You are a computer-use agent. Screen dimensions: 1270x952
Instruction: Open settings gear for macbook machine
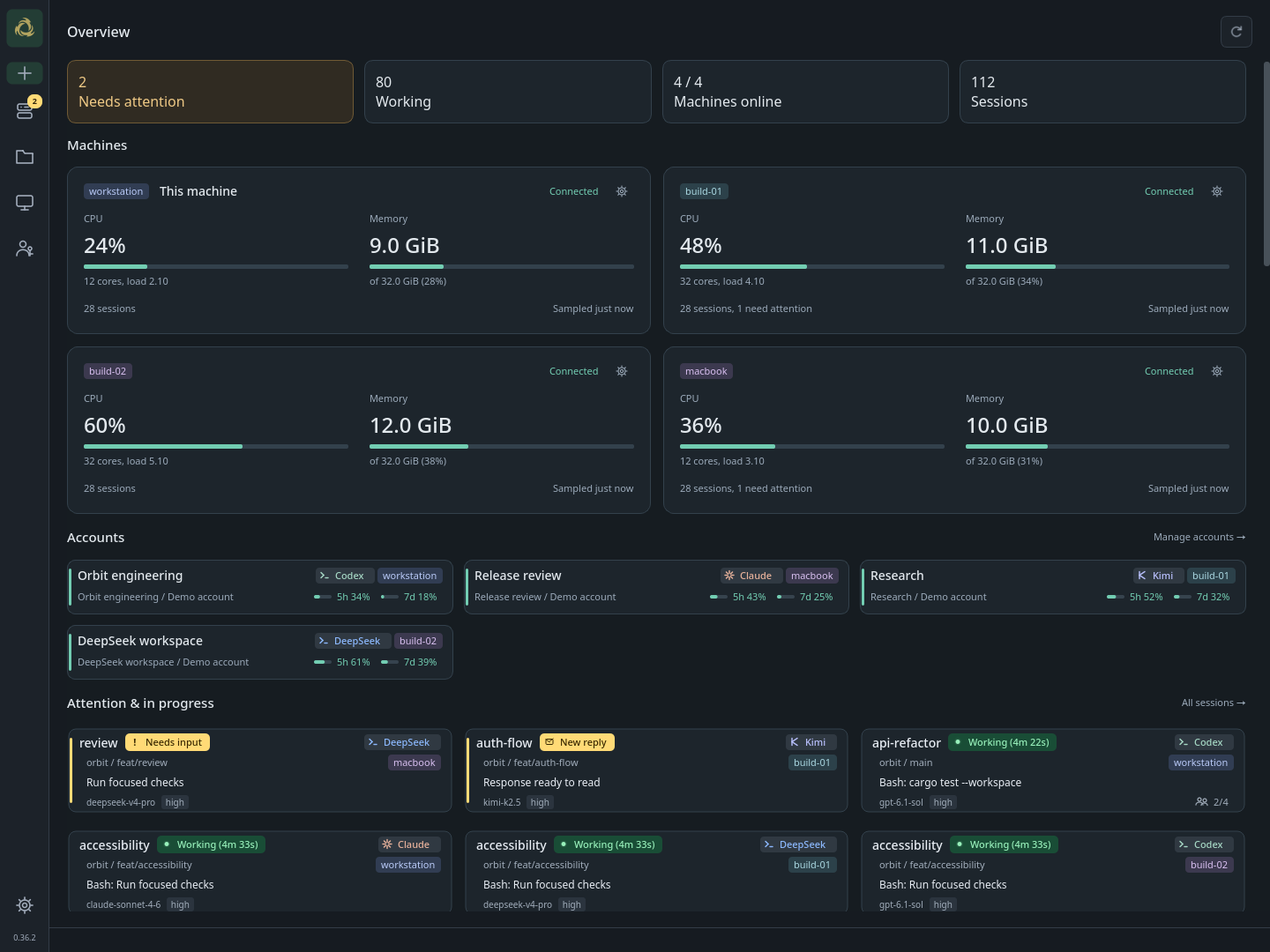pyautogui.click(x=1217, y=371)
